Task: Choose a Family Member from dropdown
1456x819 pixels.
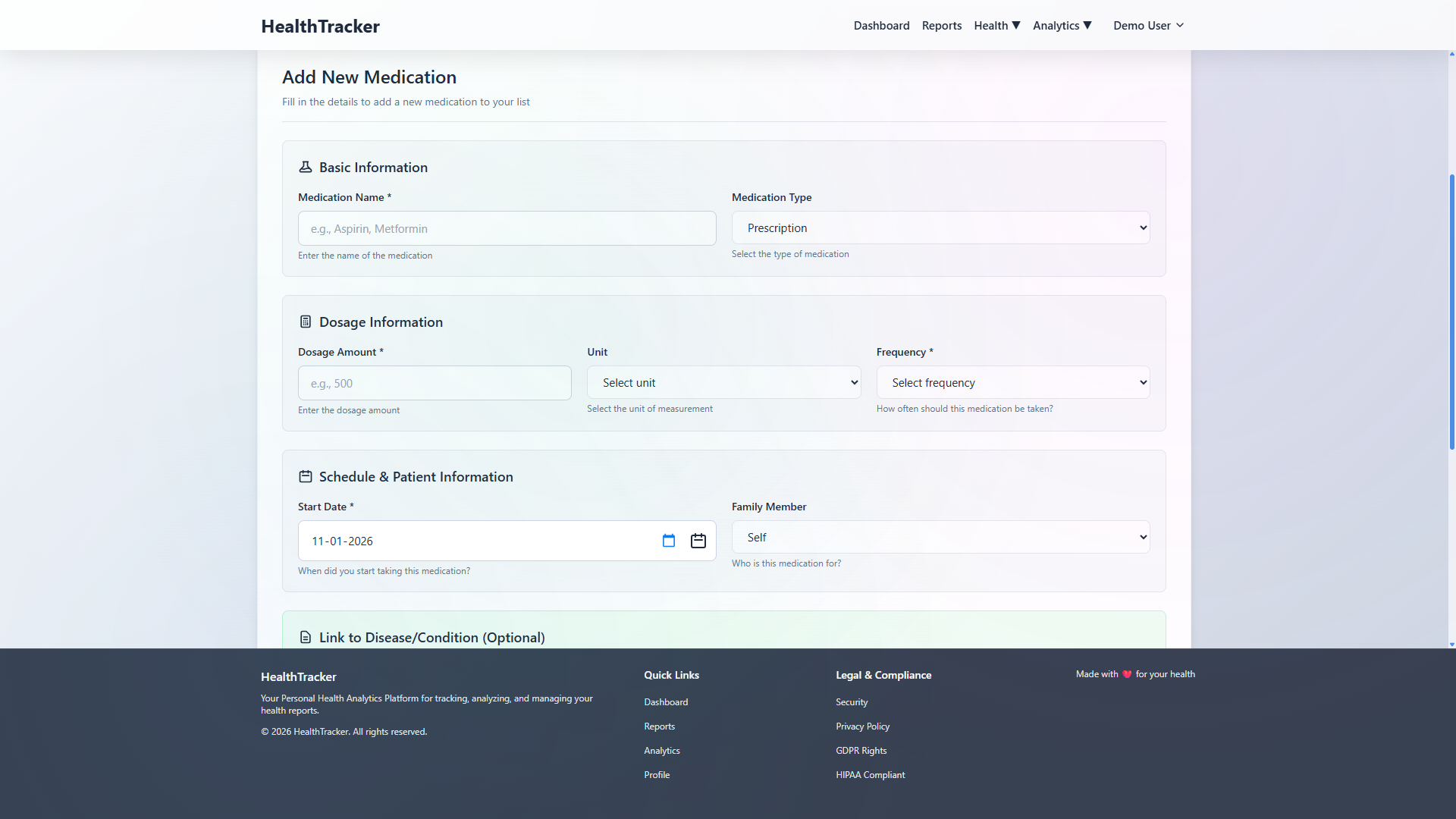Action: point(940,538)
